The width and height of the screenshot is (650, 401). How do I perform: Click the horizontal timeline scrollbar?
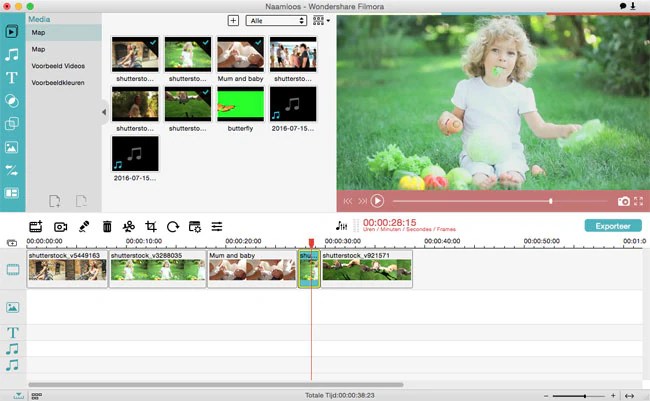pyautogui.click(x=216, y=385)
